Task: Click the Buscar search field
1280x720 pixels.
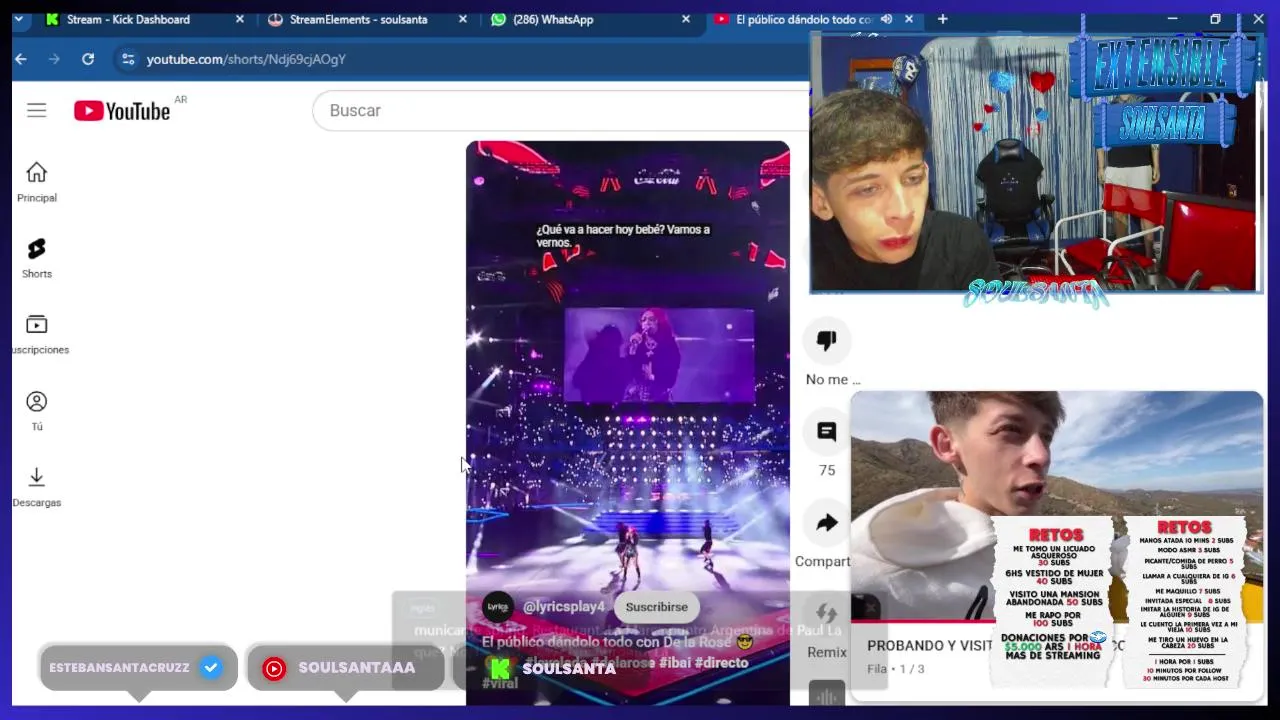Action: pos(560,110)
